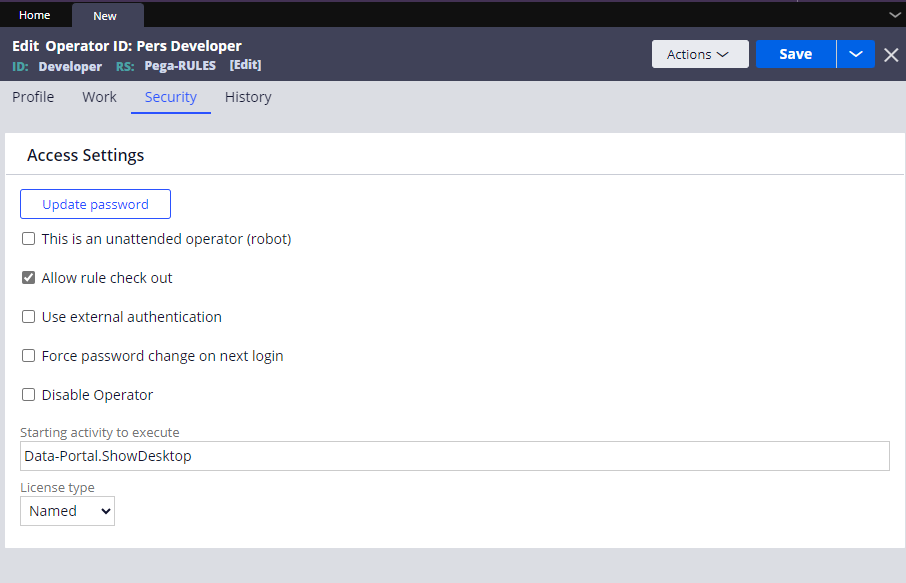Enable Force password change on next login
The width and height of the screenshot is (906, 583).
[x=29, y=356]
